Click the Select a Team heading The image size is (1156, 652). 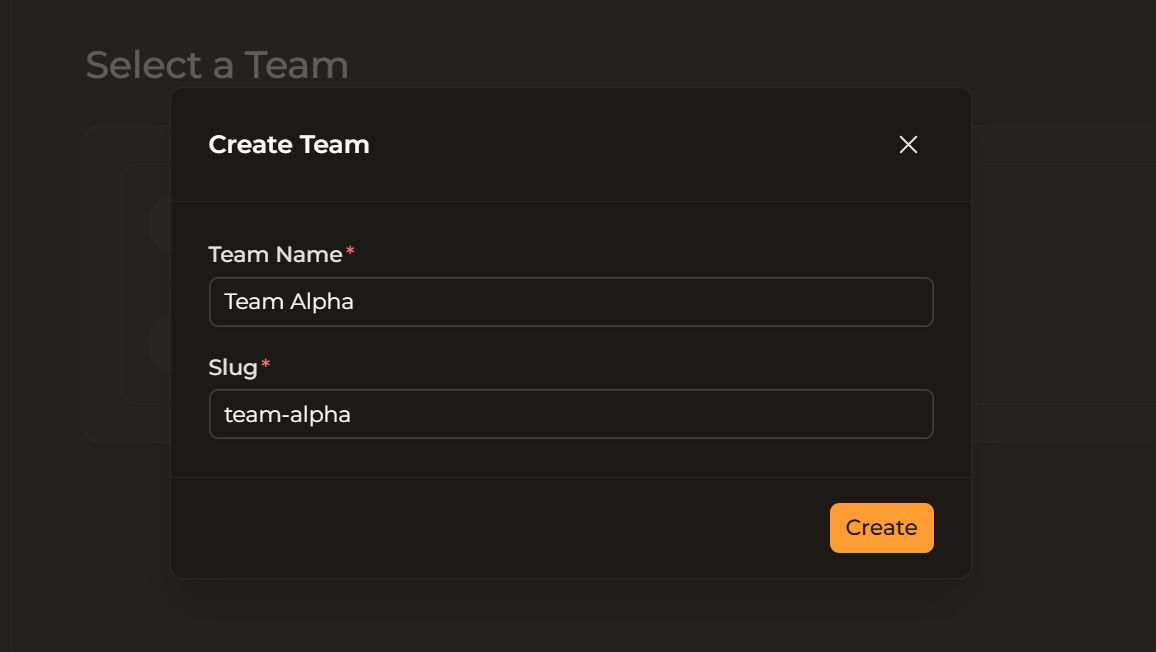218,64
